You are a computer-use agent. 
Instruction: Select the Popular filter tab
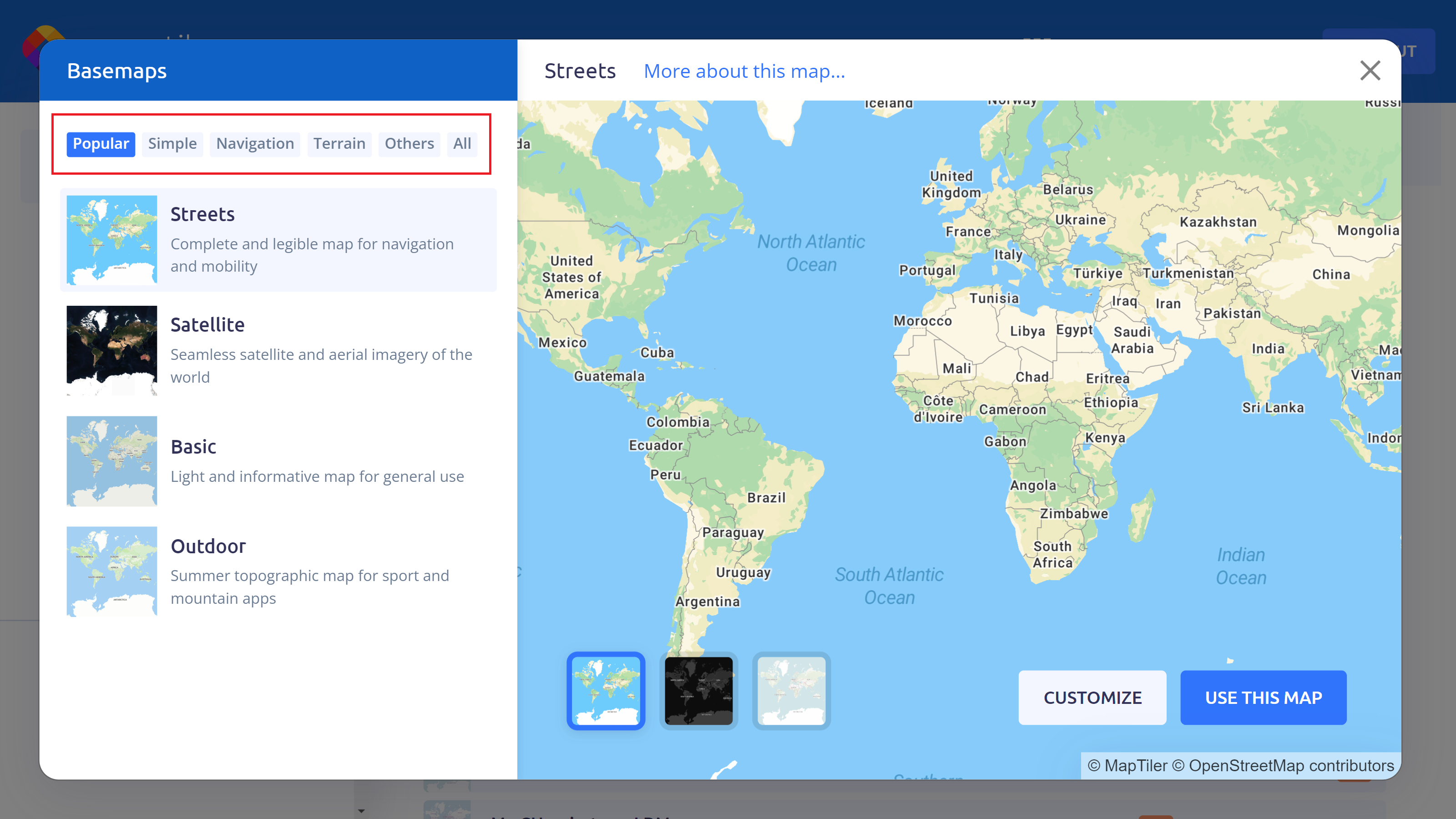tap(100, 143)
